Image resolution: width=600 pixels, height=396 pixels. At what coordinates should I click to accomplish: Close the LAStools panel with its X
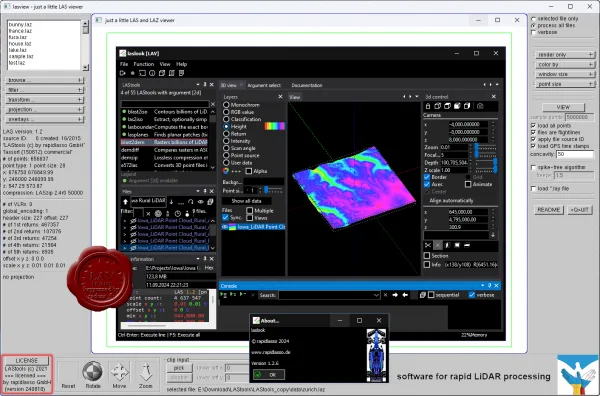[x=212, y=85]
